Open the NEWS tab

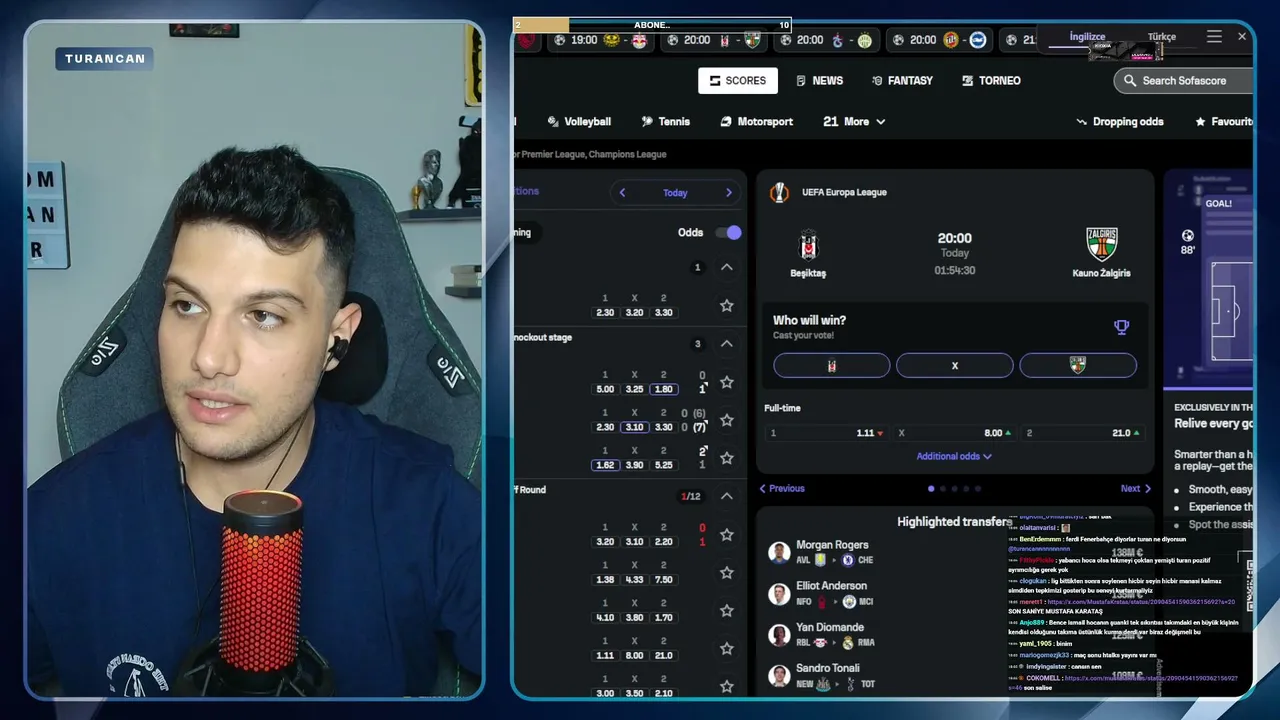point(819,81)
